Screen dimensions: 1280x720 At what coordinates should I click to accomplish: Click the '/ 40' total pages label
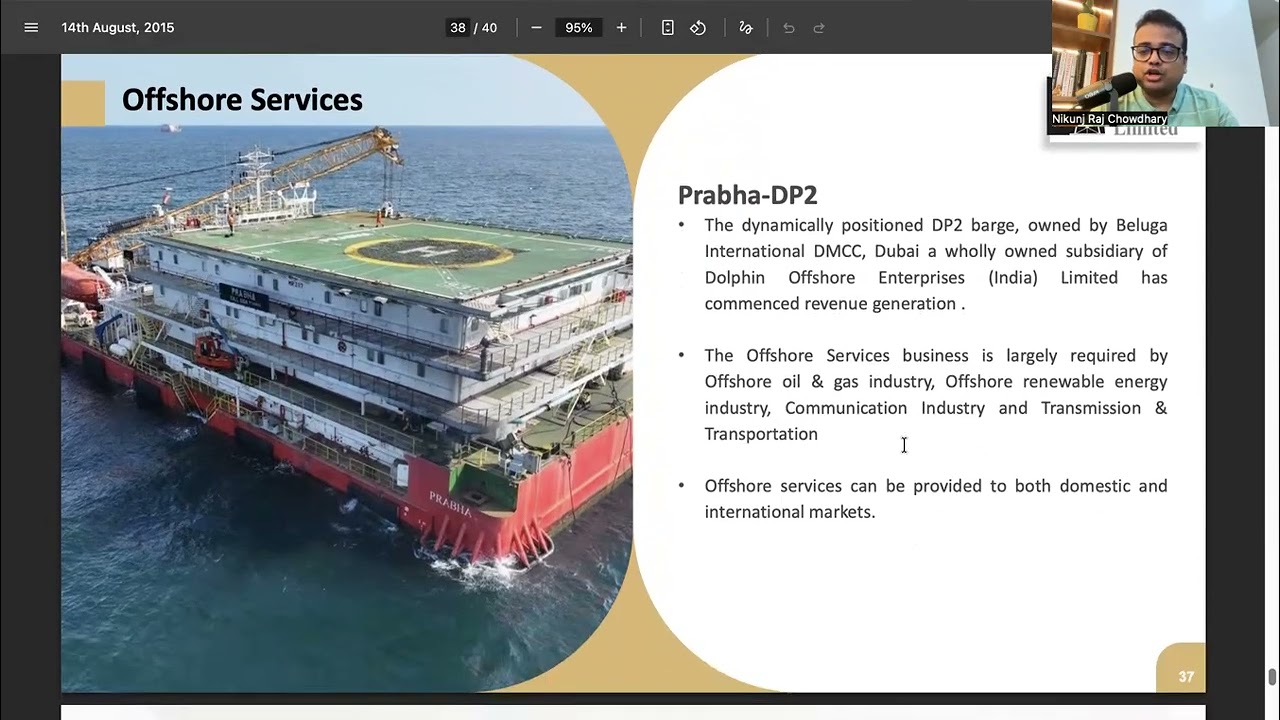[486, 28]
